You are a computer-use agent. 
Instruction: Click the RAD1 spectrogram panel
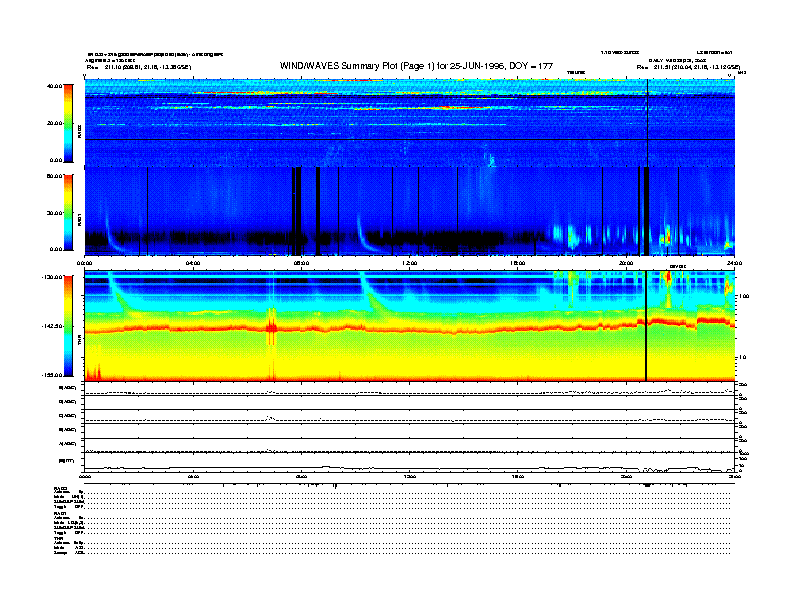410,211
